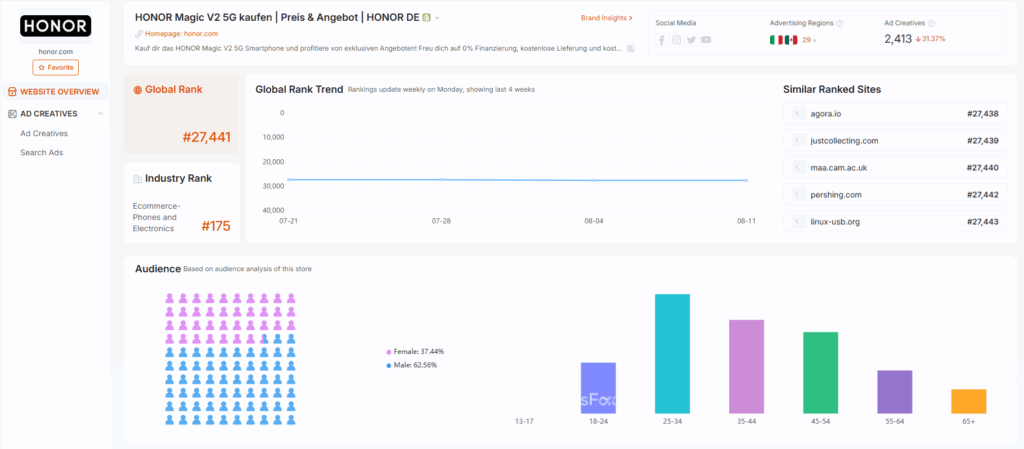This screenshot has width=1024, height=449.
Task: Click the Male 62.56% legend dot
Action: [389, 365]
